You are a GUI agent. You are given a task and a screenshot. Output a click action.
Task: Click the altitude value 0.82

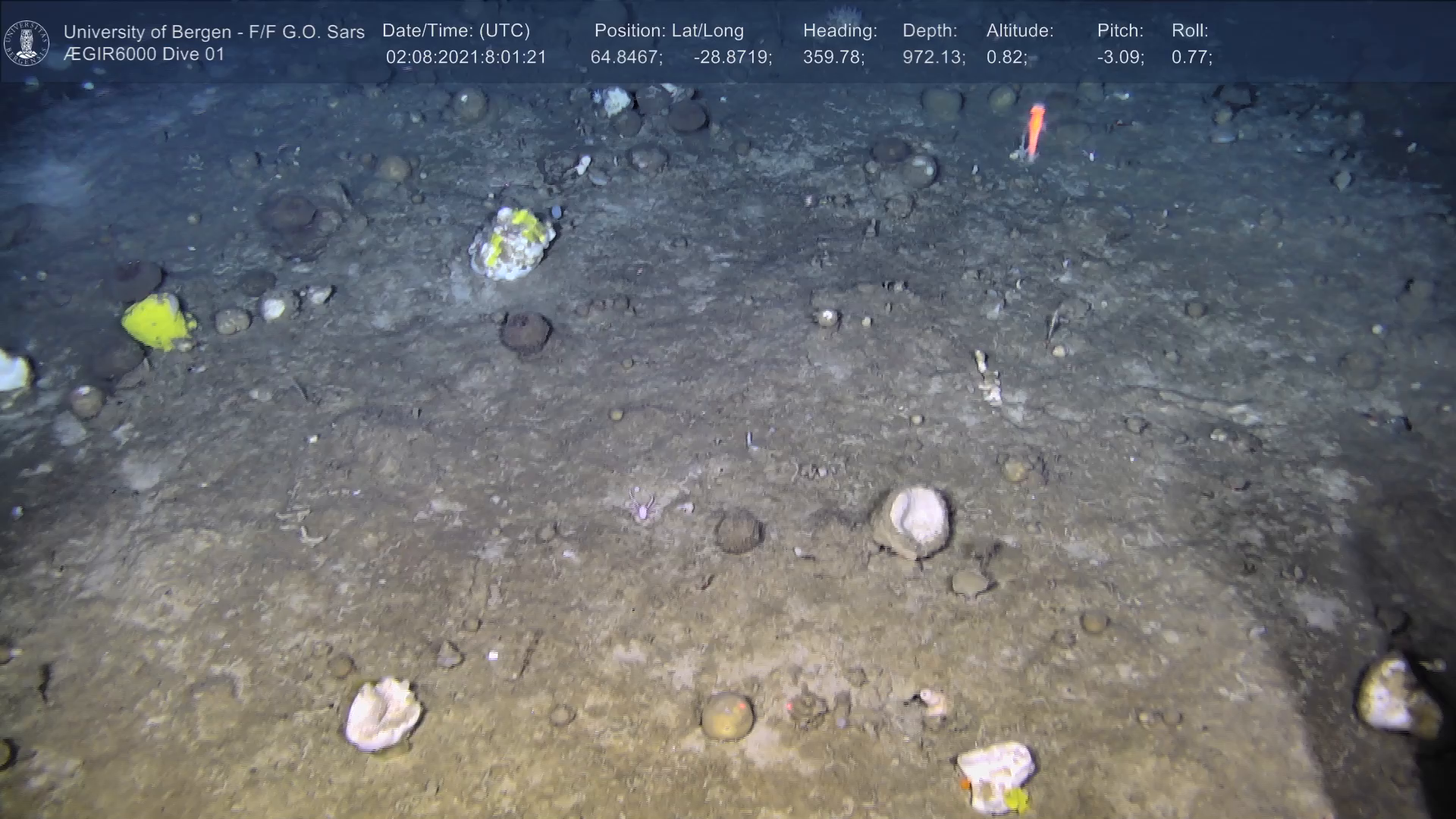tap(1006, 58)
